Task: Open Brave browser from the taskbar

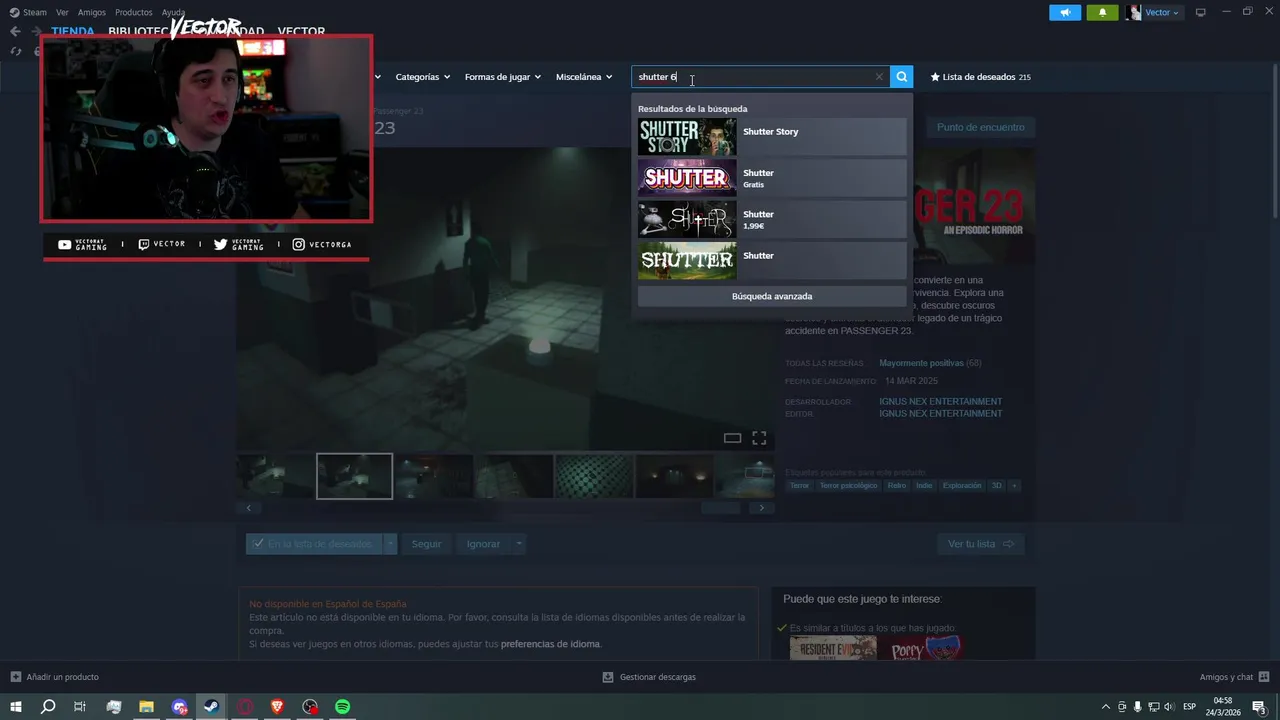Action: pos(277,707)
